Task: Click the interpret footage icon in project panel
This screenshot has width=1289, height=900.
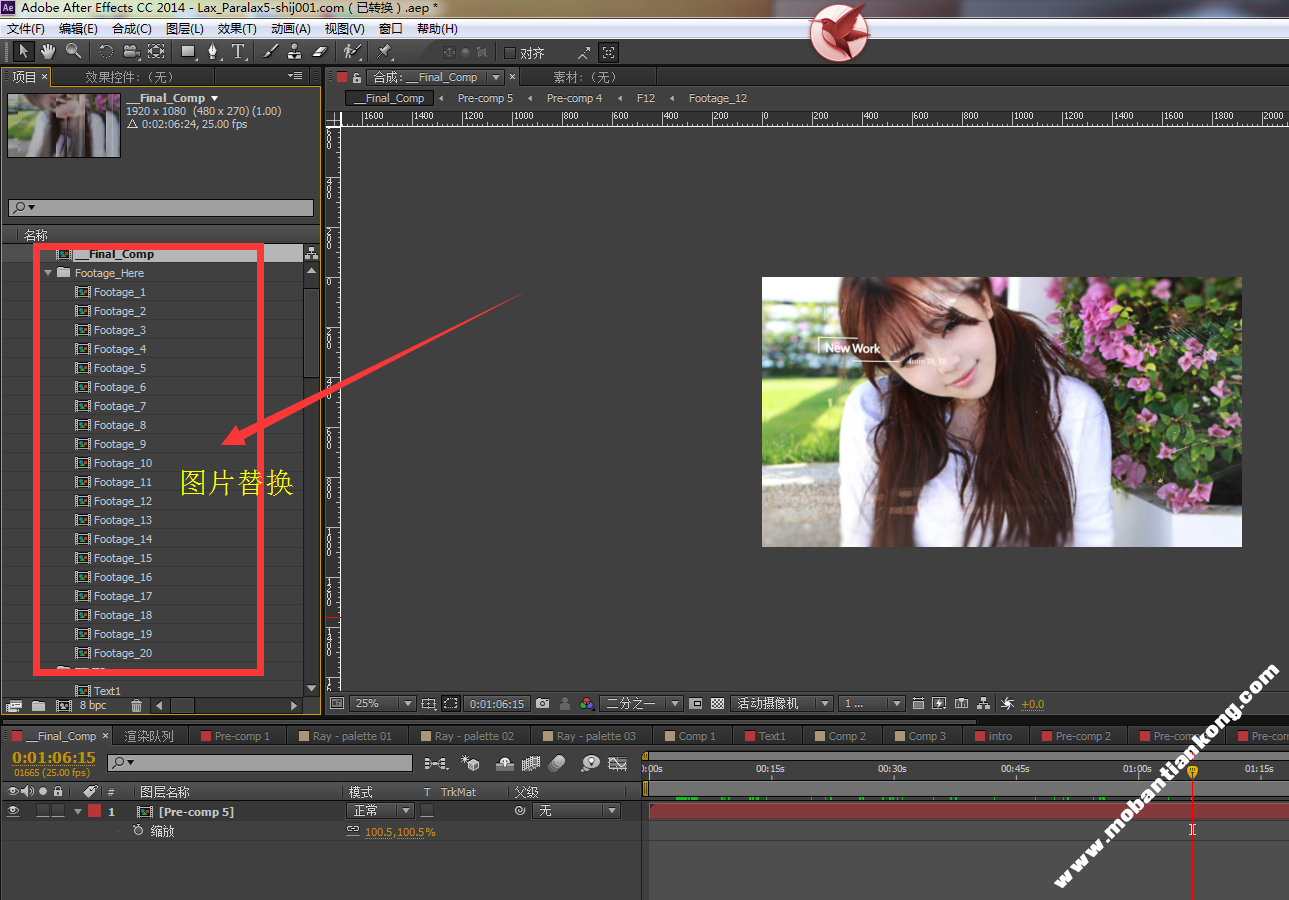Action: [x=14, y=706]
